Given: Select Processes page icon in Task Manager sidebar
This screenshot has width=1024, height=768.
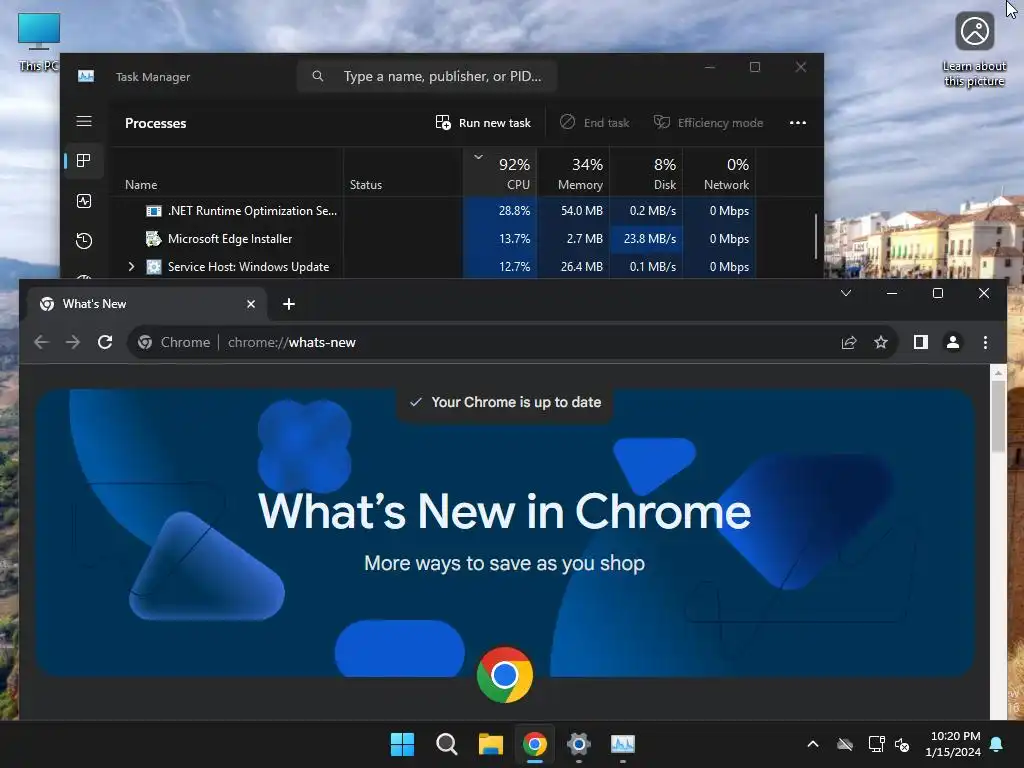Looking at the screenshot, I should coord(84,161).
